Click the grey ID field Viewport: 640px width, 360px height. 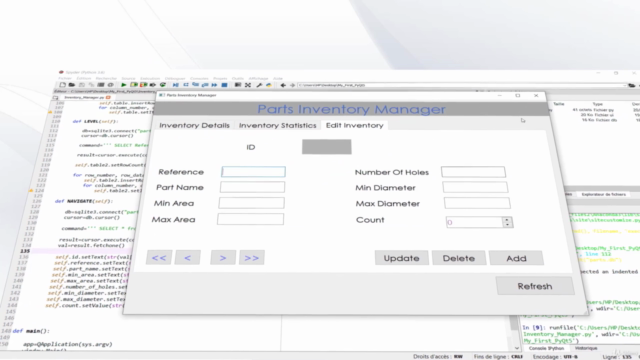[x=327, y=147]
